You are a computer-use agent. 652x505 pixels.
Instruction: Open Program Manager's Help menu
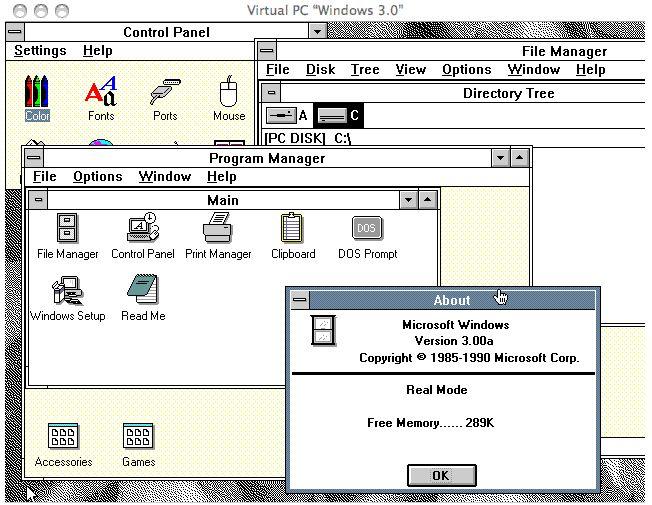tap(222, 176)
